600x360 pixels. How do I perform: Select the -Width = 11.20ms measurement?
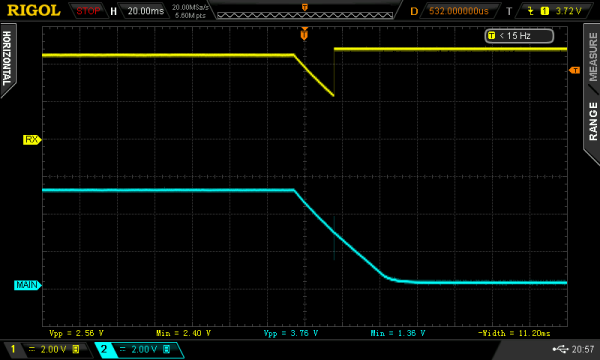pyautogui.click(x=514, y=333)
